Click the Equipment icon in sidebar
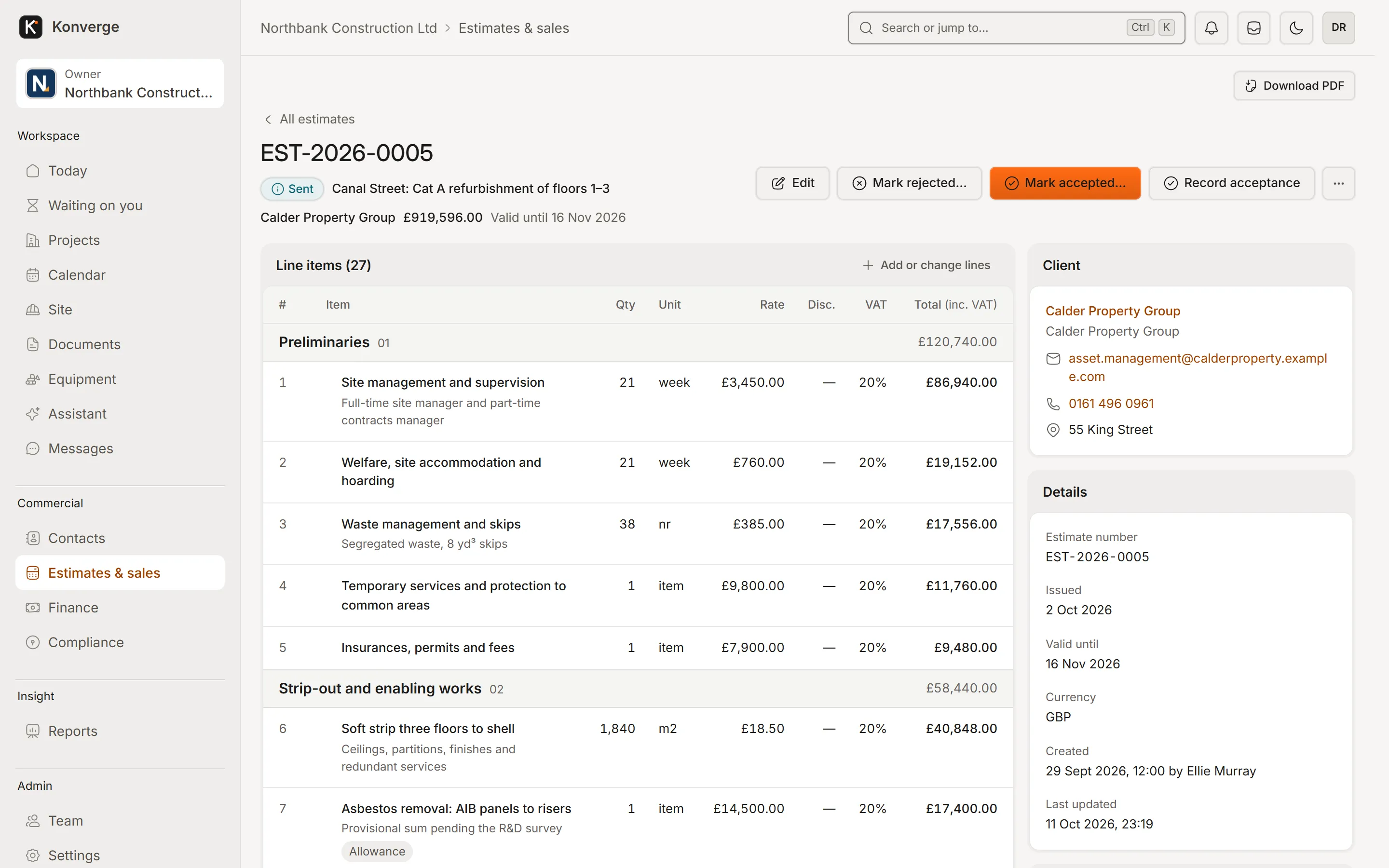 click(33, 379)
